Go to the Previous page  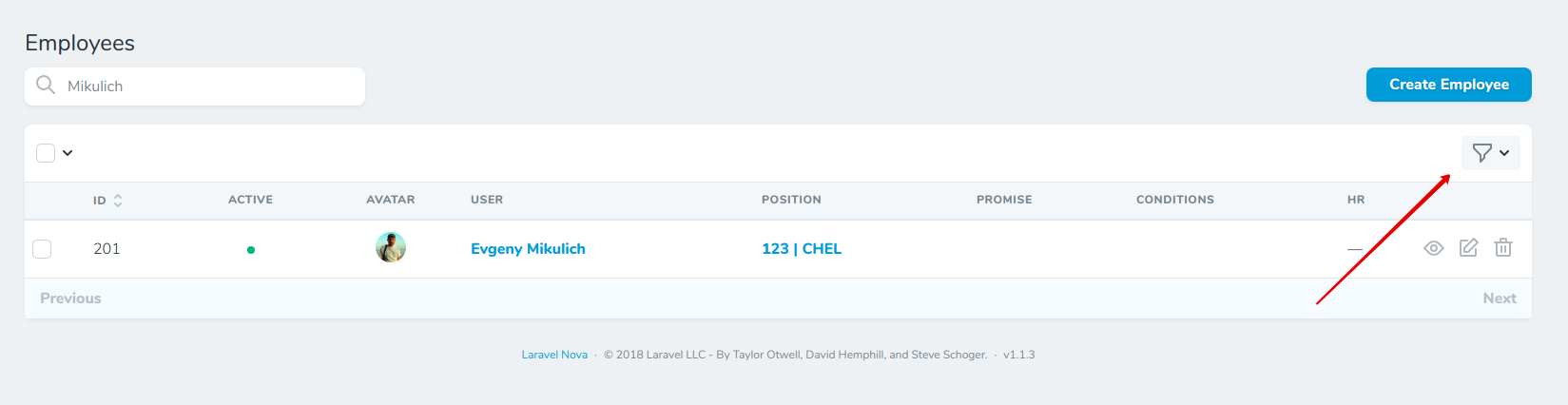(70, 299)
